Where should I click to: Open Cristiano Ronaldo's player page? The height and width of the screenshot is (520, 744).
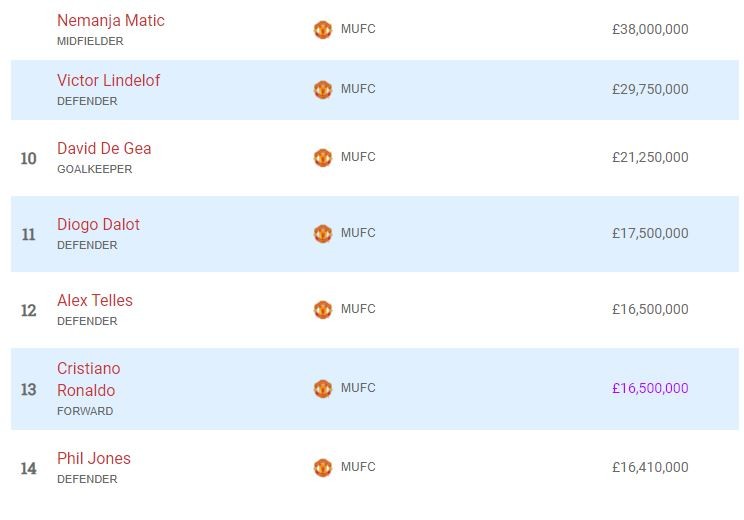[x=87, y=380]
